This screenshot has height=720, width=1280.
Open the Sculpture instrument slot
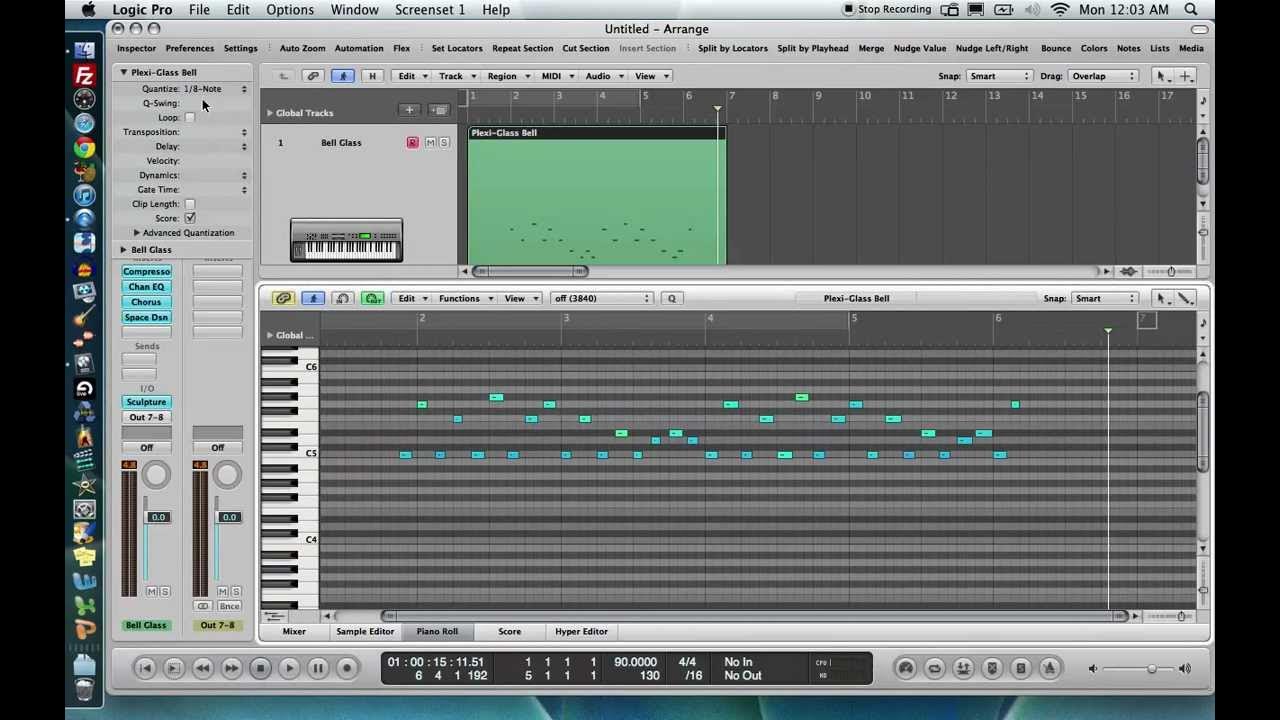(146, 402)
